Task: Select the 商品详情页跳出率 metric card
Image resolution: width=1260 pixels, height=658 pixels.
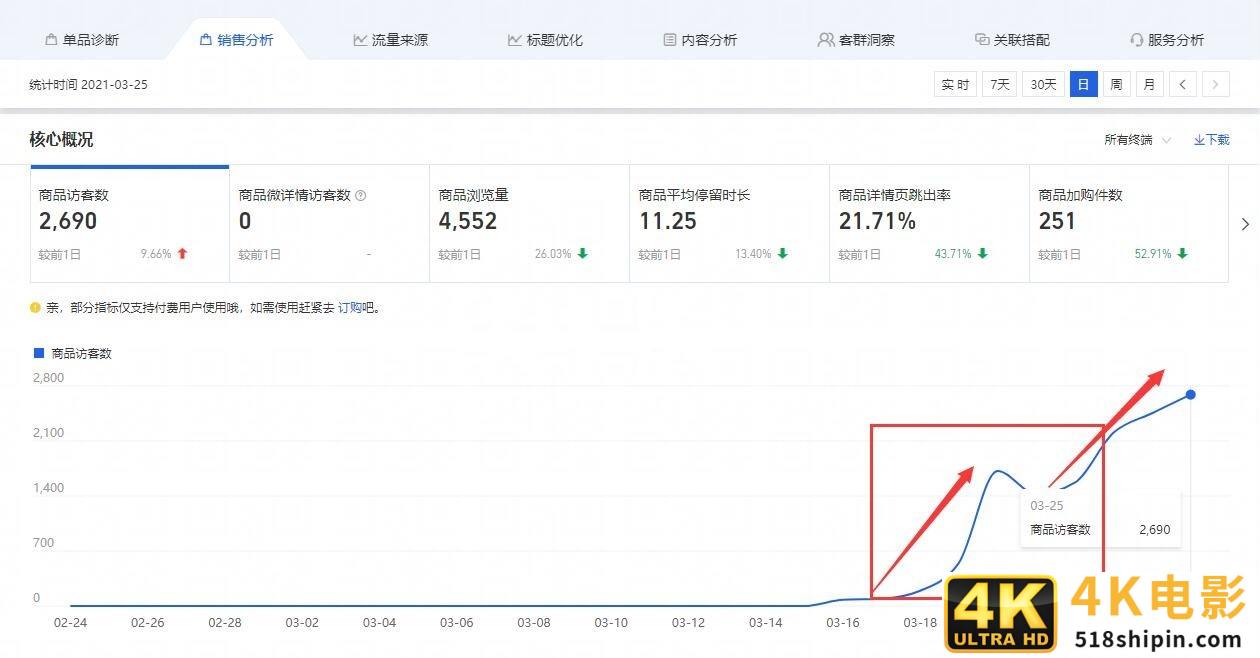Action: pos(930,224)
